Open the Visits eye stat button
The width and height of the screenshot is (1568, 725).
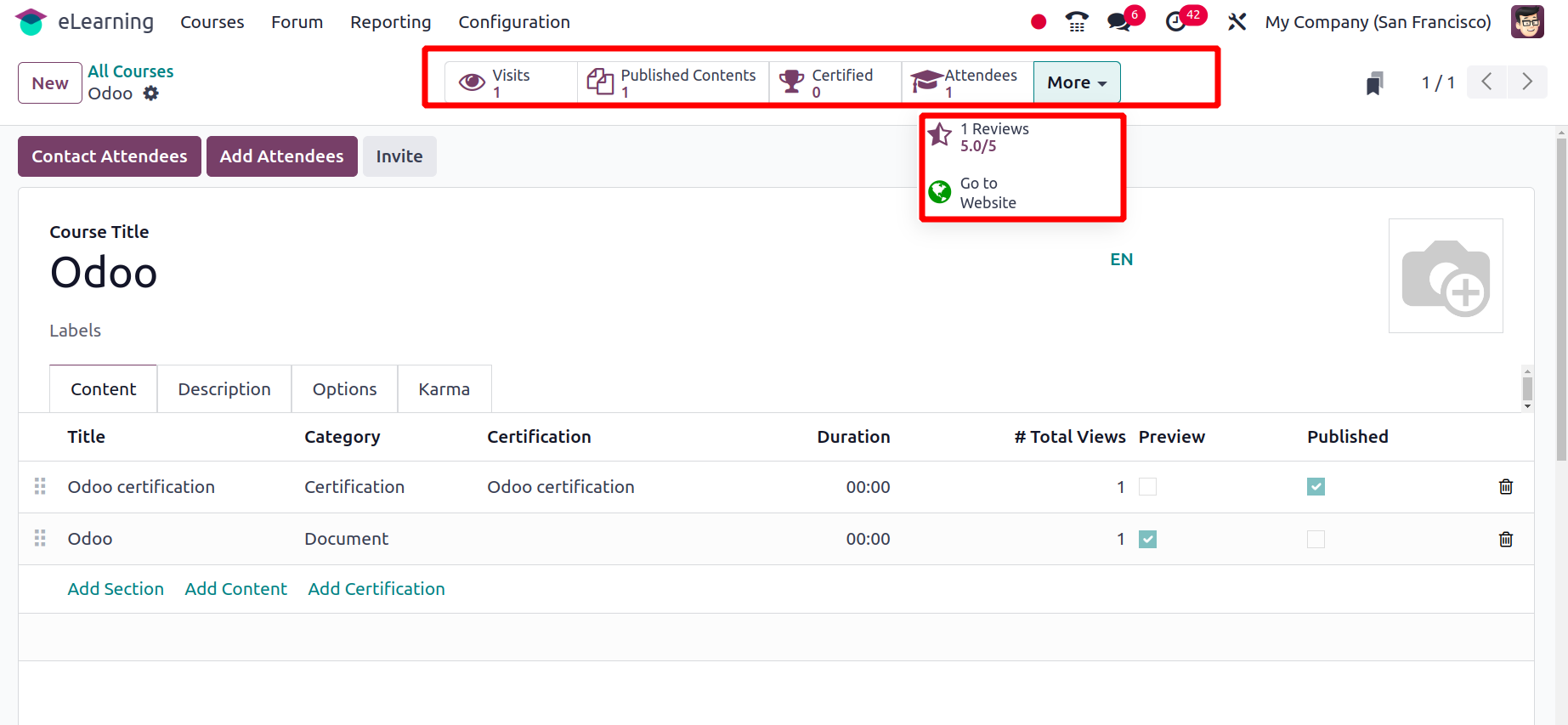511,82
